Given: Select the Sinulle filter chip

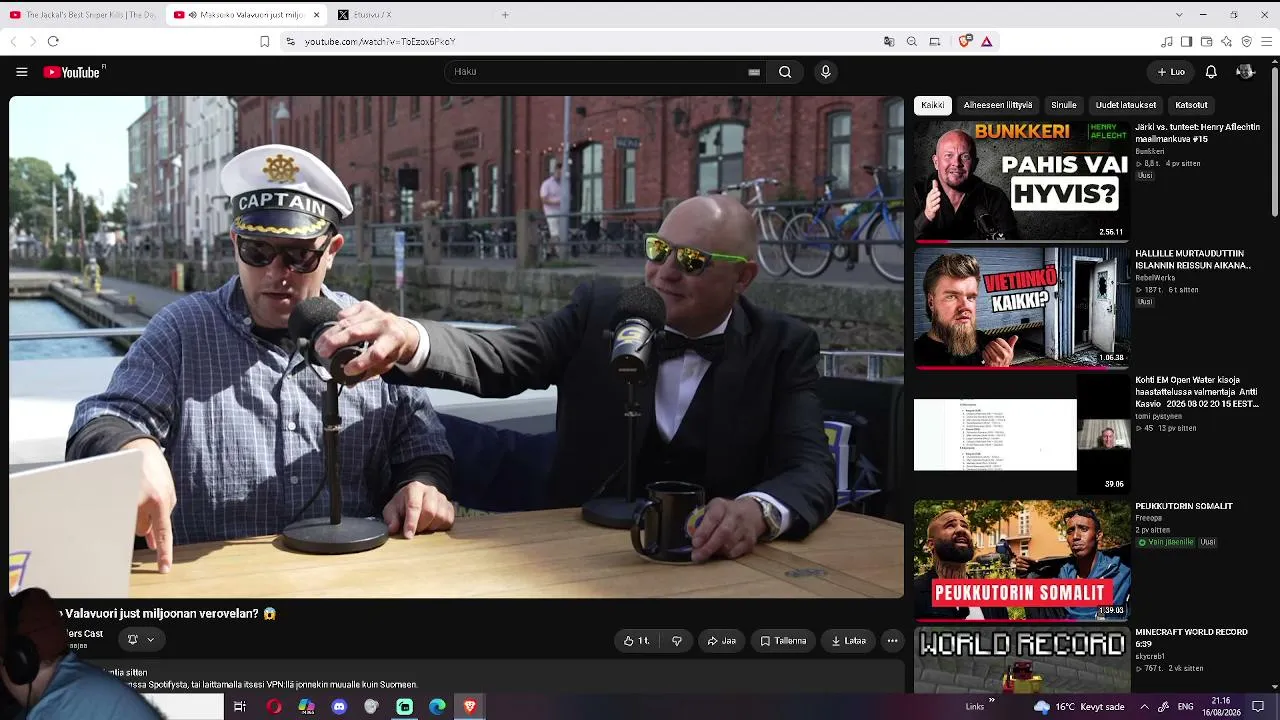Looking at the screenshot, I should pyautogui.click(x=1064, y=105).
